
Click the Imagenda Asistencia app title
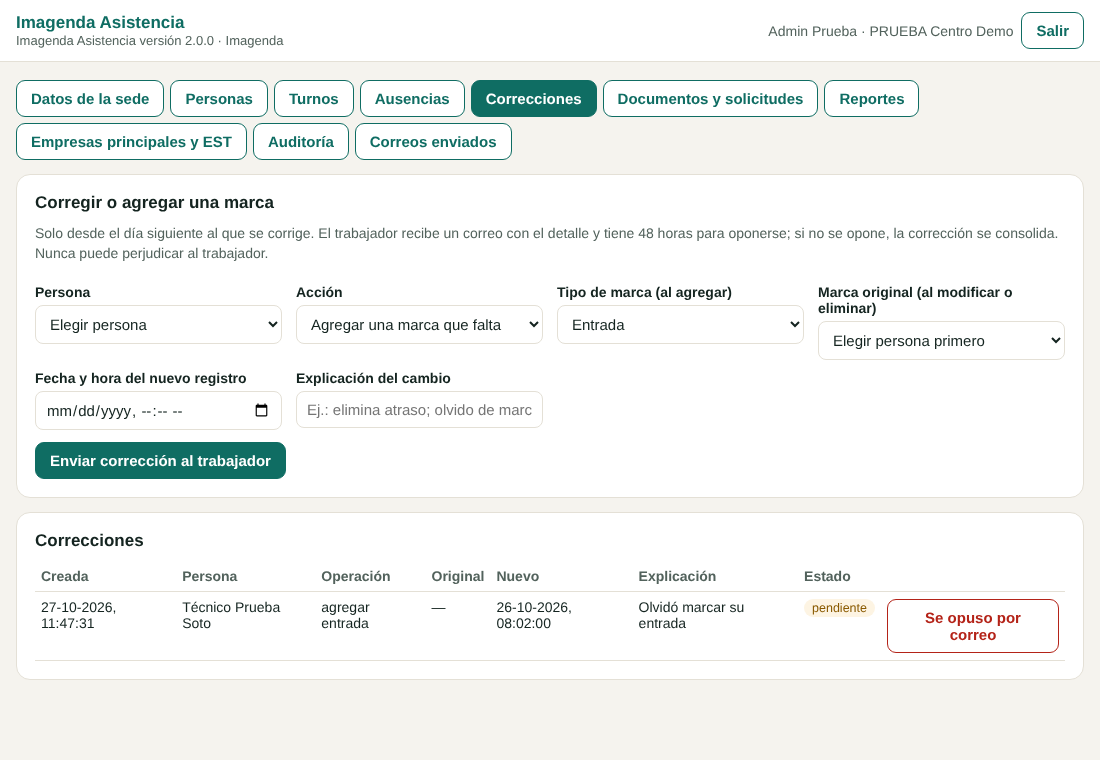(100, 22)
